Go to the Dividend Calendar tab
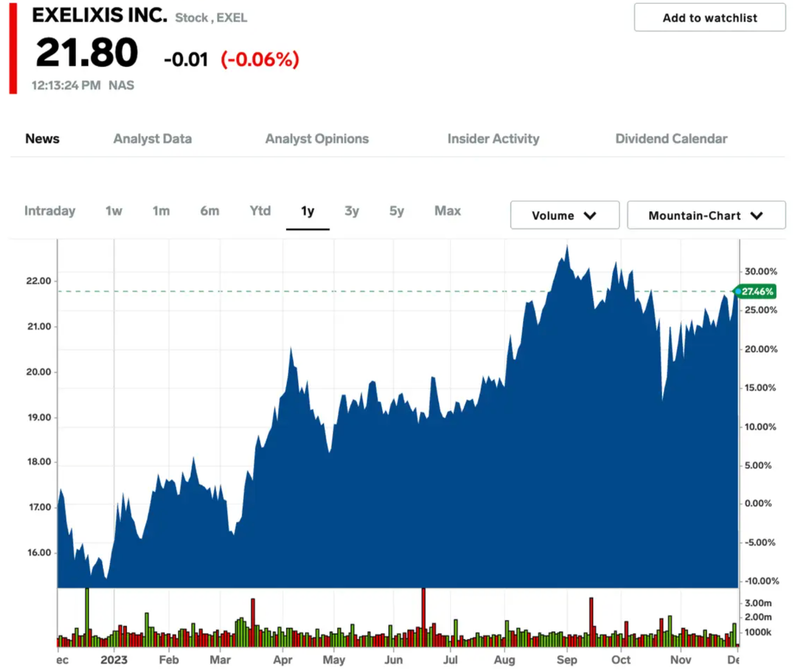800x670 pixels. [x=671, y=139]
